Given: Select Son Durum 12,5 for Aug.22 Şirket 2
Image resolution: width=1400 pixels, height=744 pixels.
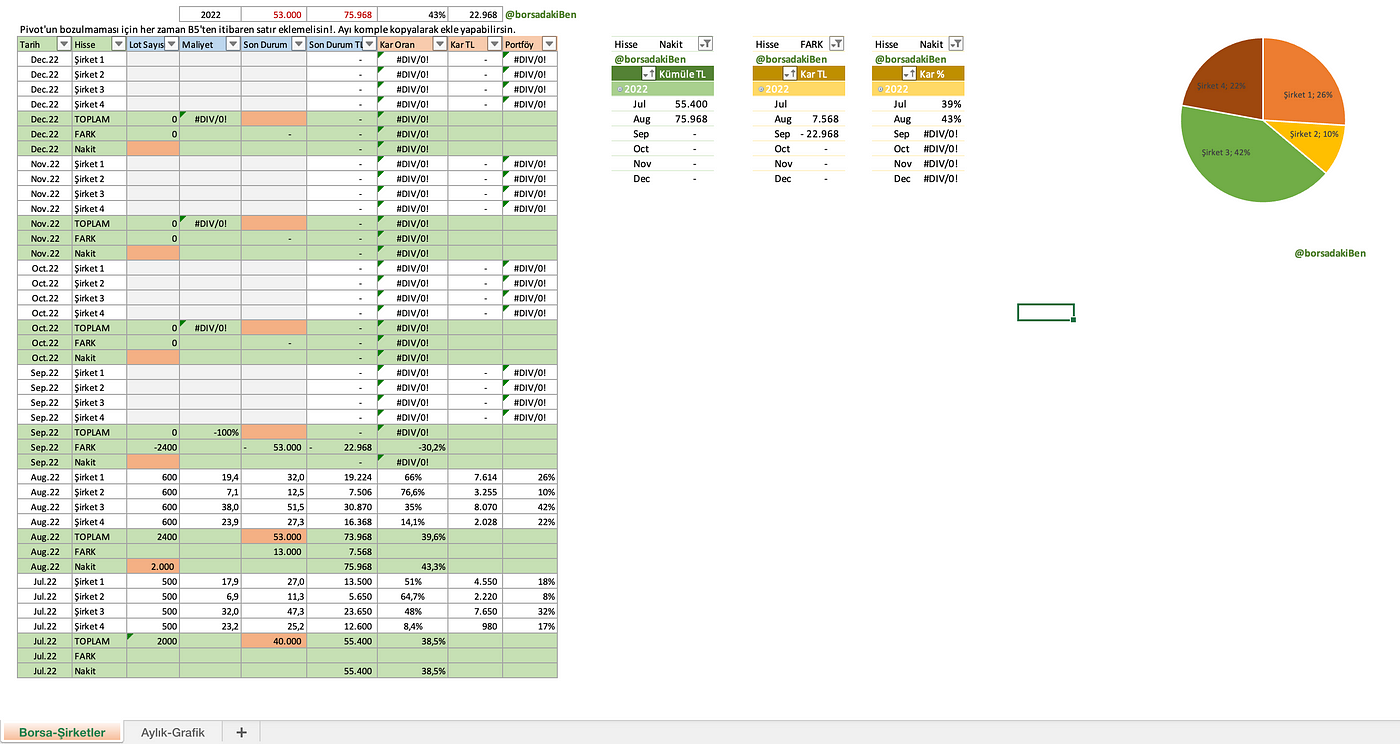Looking at the screenshot, I should tap(273, 492).
